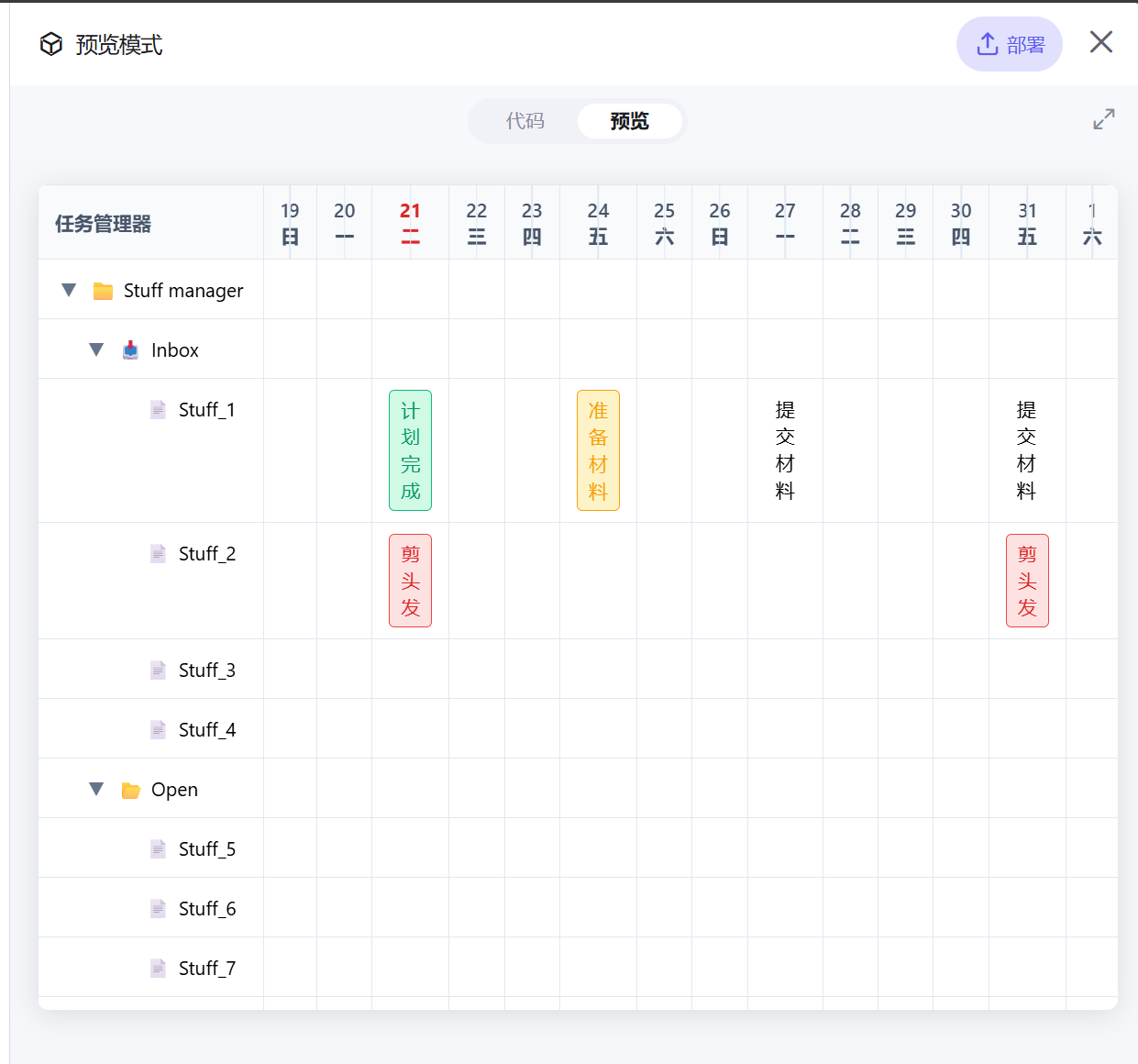This screenshot has width=1138, height=1064.
Task: Select the date 20 column header
Action: pos(345,223)
